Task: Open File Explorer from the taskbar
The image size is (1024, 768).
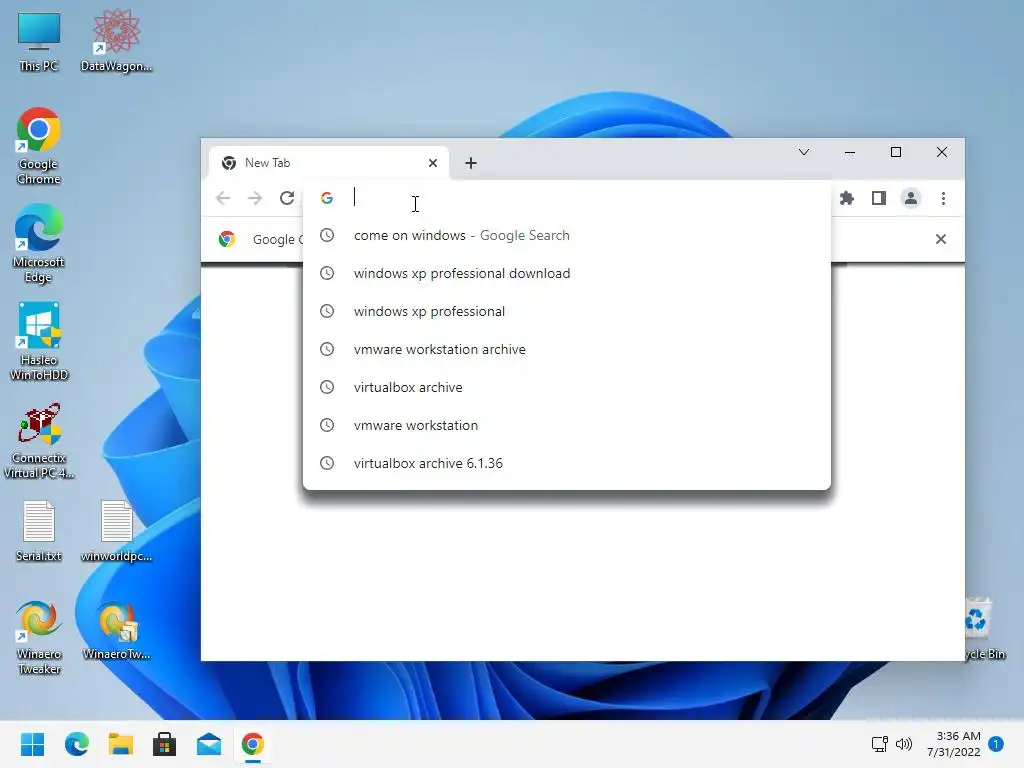Action: point(121,744)
